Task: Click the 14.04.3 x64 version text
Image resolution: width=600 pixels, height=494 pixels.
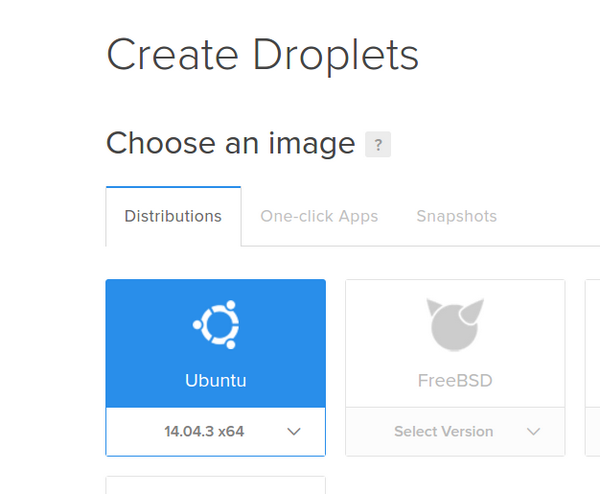Action: pyautogui.click(x=204, y=432)
